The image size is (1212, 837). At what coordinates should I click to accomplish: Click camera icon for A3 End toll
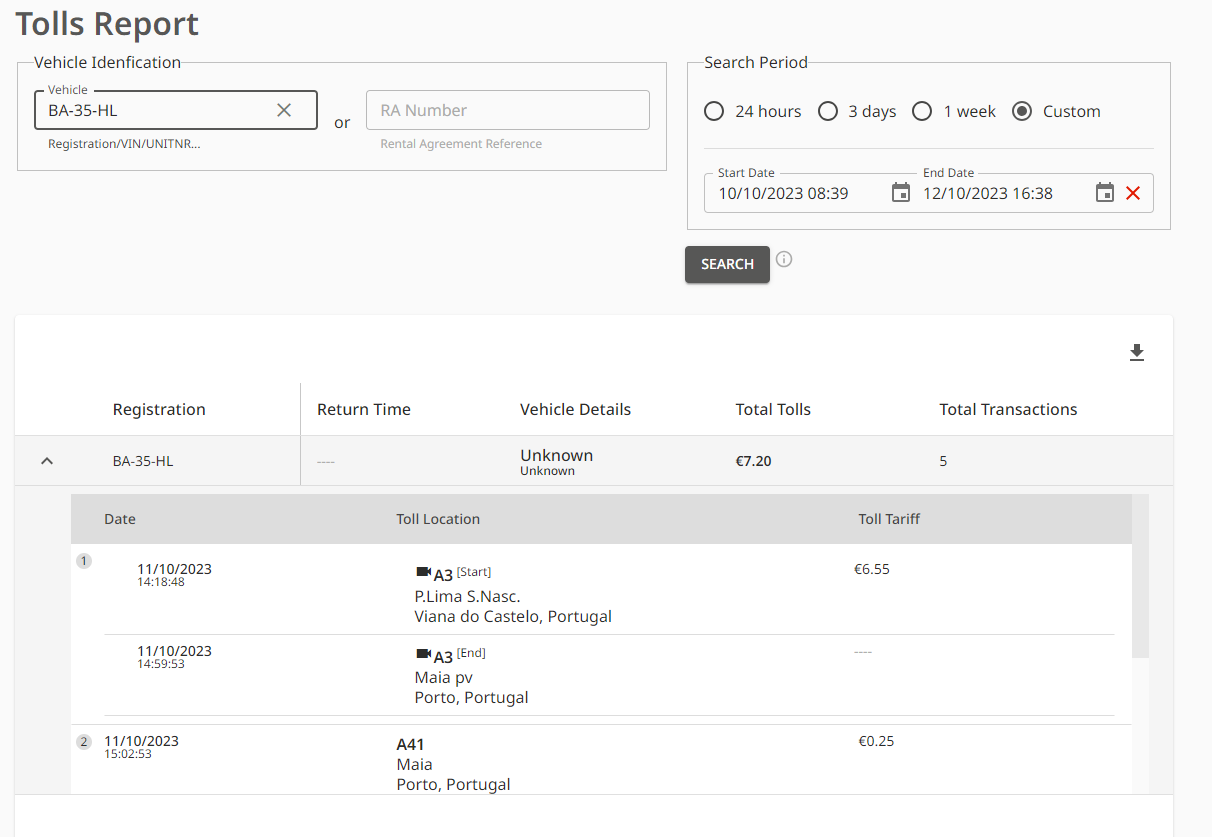[423, 654]
